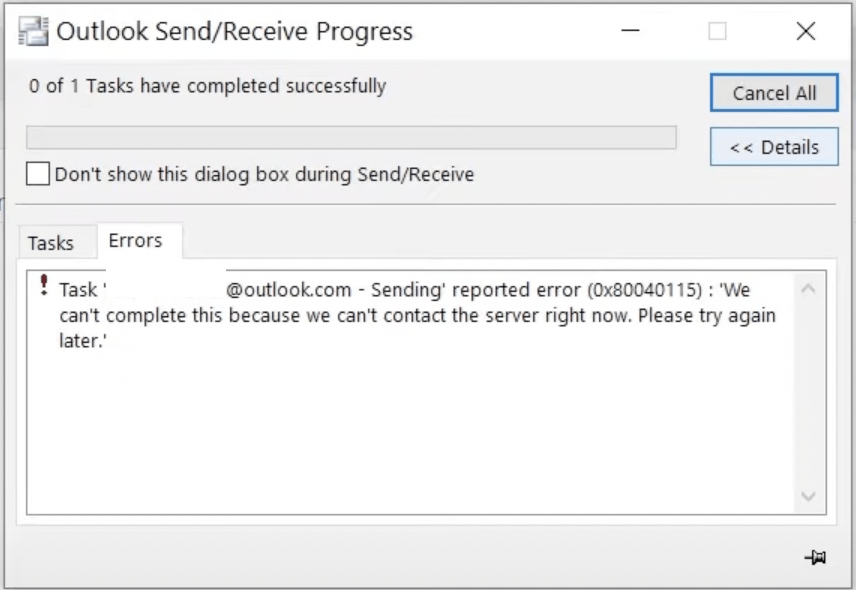Click the send/receive progress bar
This screenshot has height=590, width=856.
[x=352, y=137]
